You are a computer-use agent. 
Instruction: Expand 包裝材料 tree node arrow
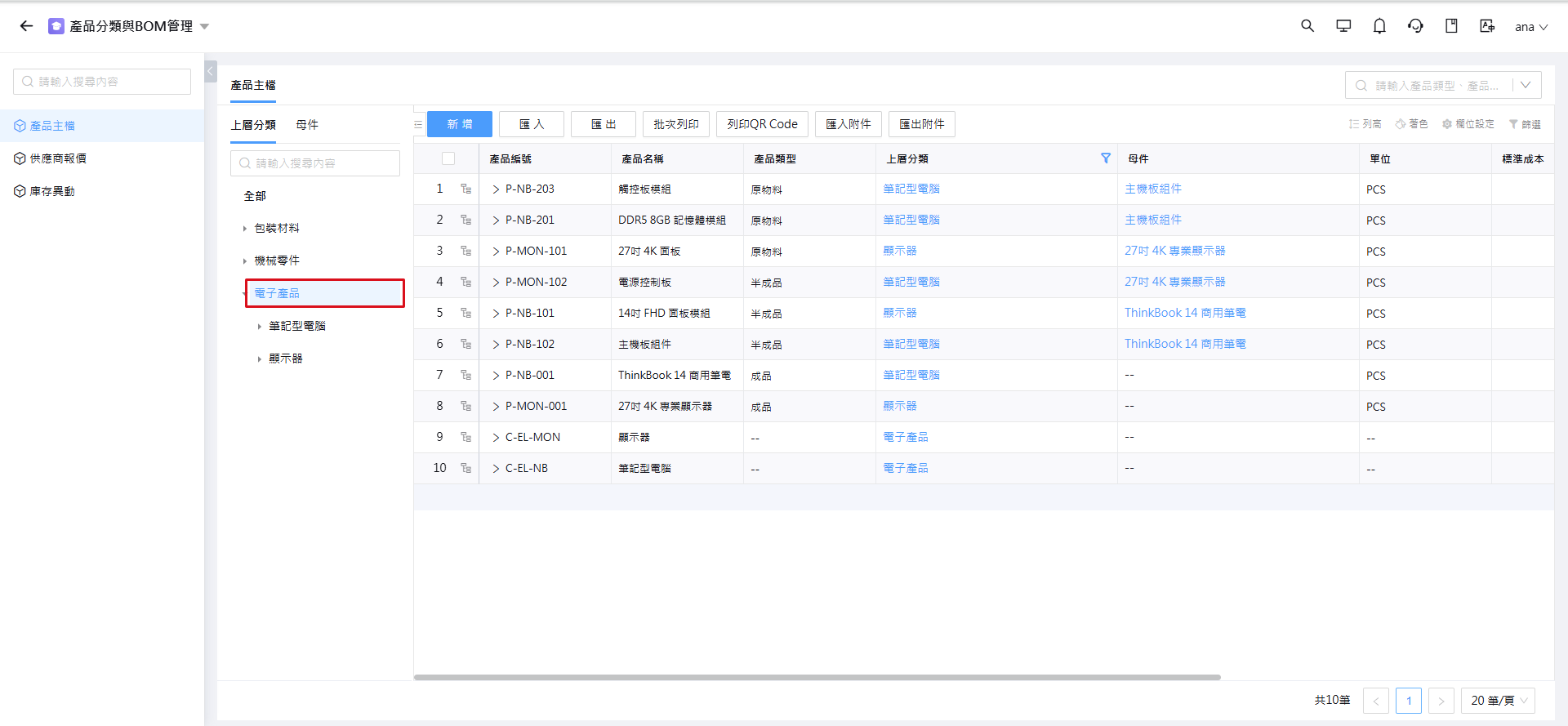click(244, 229)
